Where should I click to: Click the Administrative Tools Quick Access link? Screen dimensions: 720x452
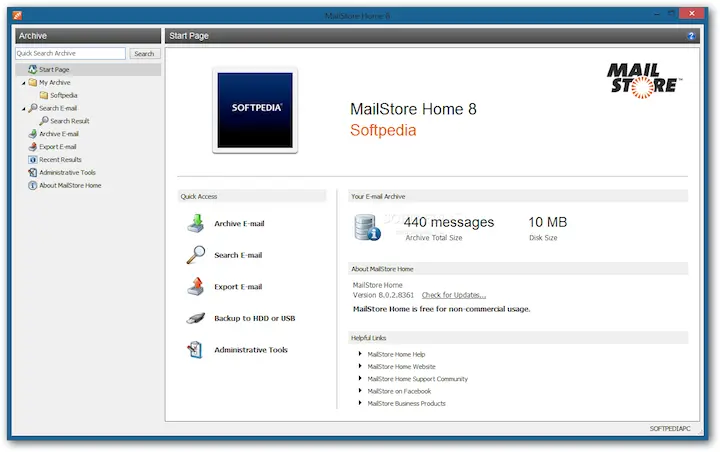(x=251, y=350)
